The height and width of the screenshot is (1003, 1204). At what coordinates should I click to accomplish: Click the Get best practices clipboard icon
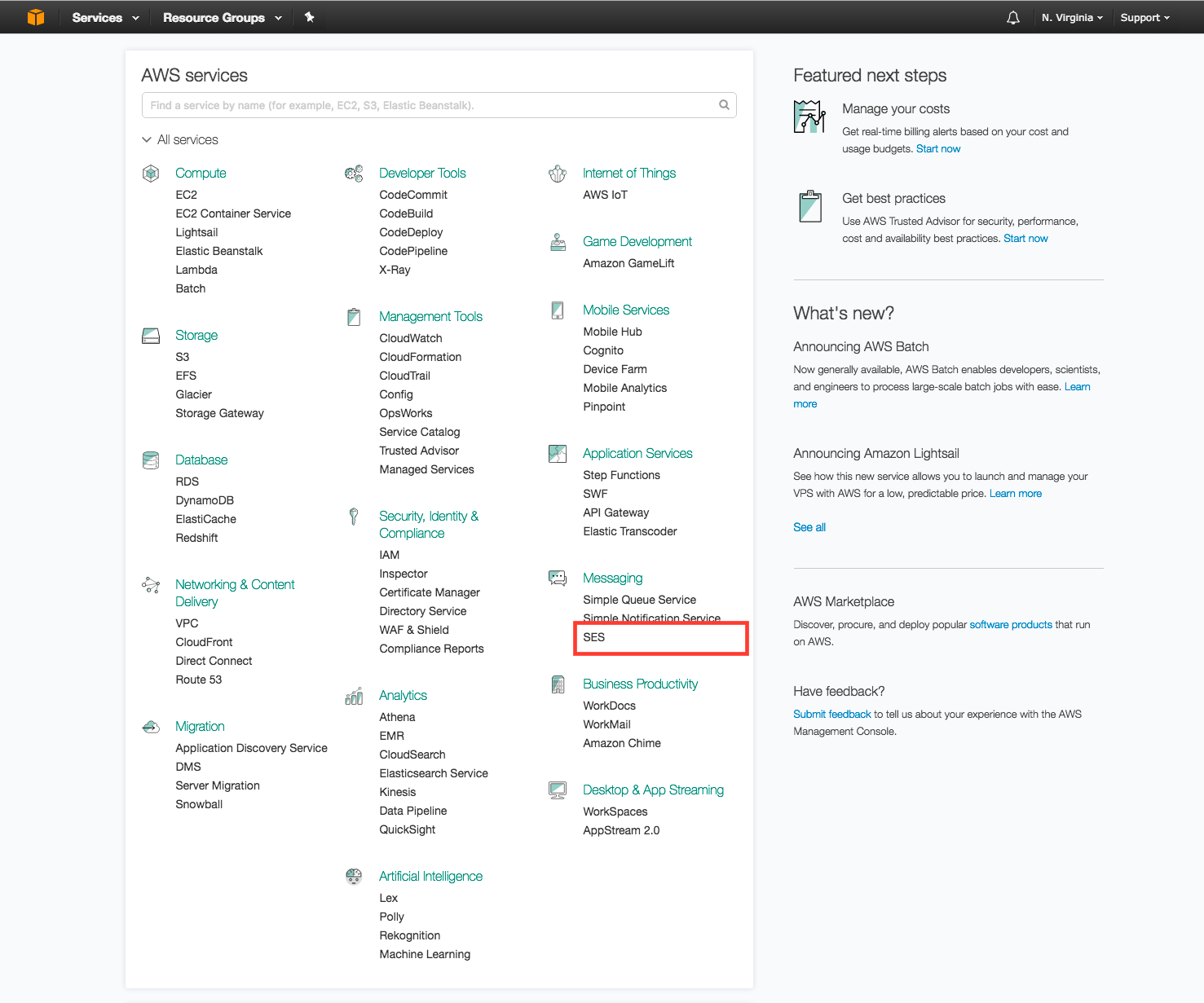(x=810, y=206)
